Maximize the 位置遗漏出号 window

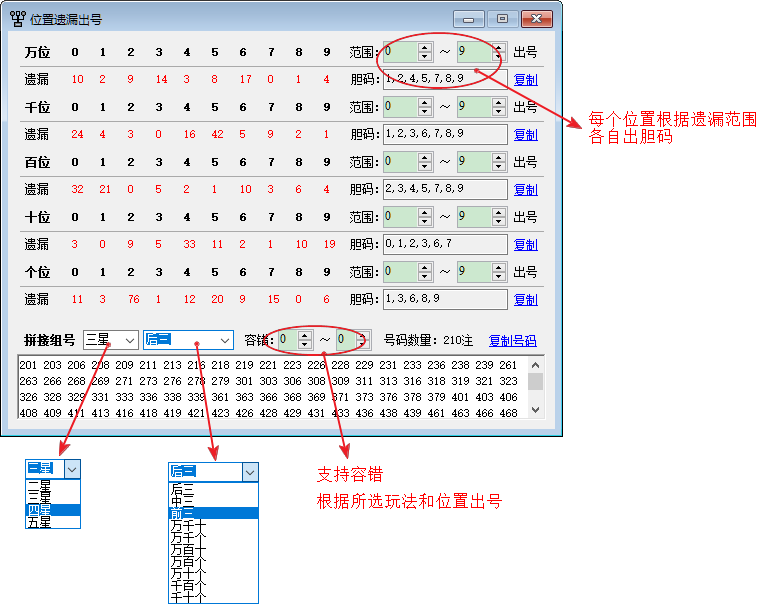[502, 18]
